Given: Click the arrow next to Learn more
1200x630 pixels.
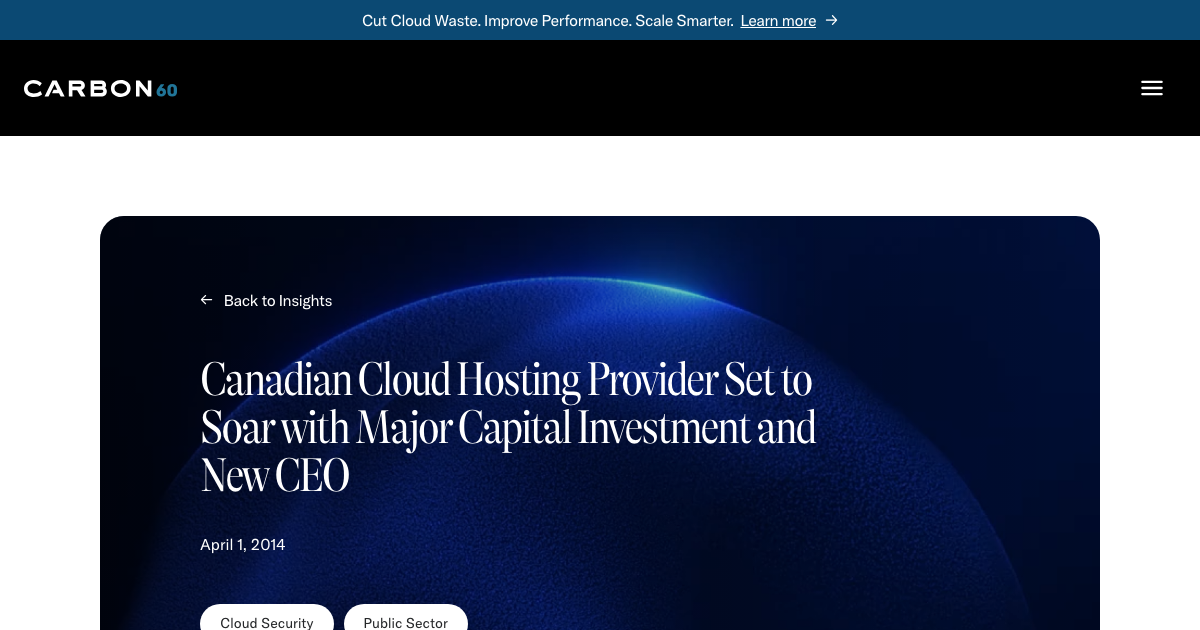Looking at the screenshot, I should coord(831,20).
